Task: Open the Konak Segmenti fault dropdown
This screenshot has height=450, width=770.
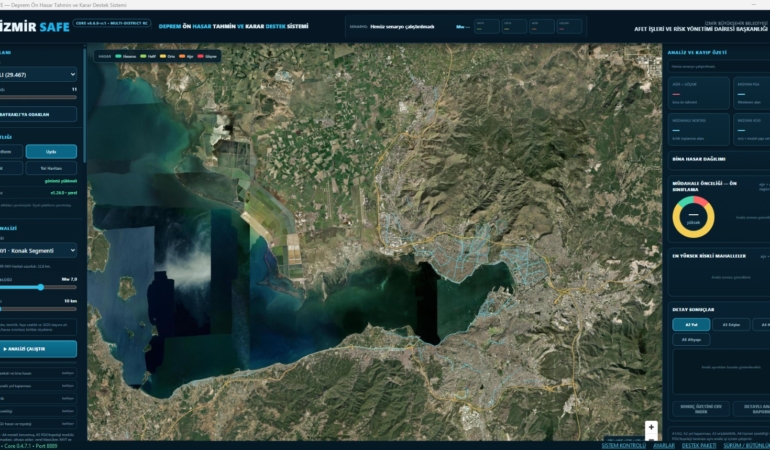Action: click(x=38, y=250)
